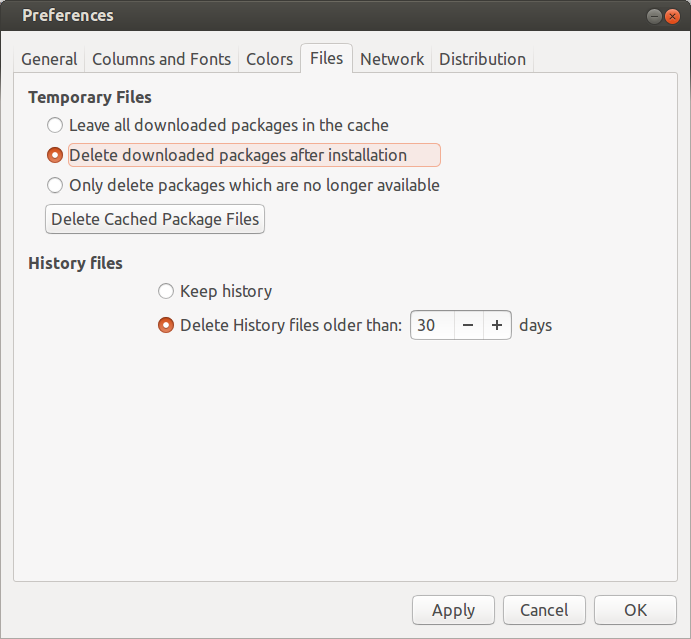The height and width of the screenshot is (639, 691).
Task: Select the Files tab
Action: 326,58
